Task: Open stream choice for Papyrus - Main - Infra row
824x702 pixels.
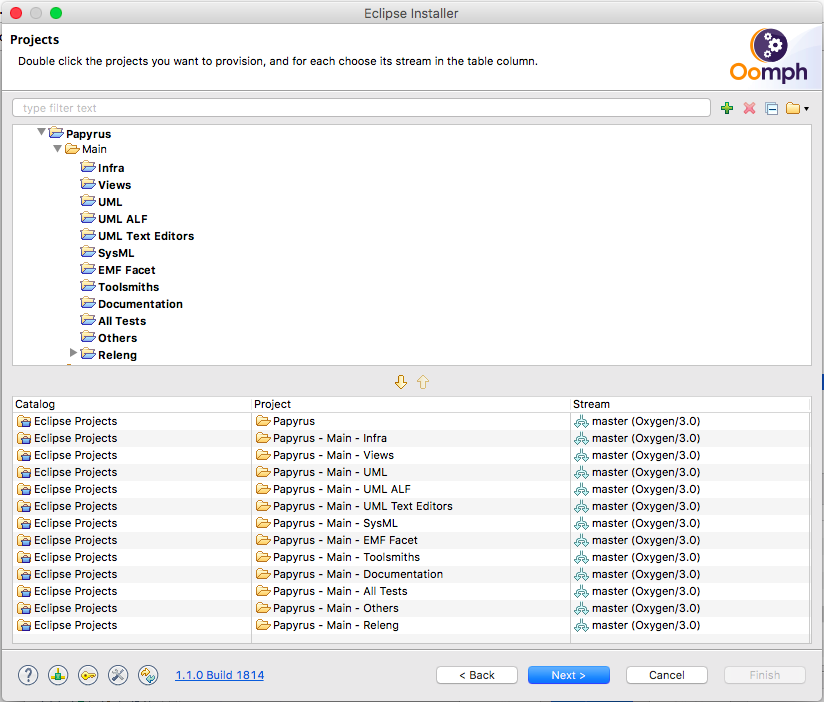Action: (690, 438)
